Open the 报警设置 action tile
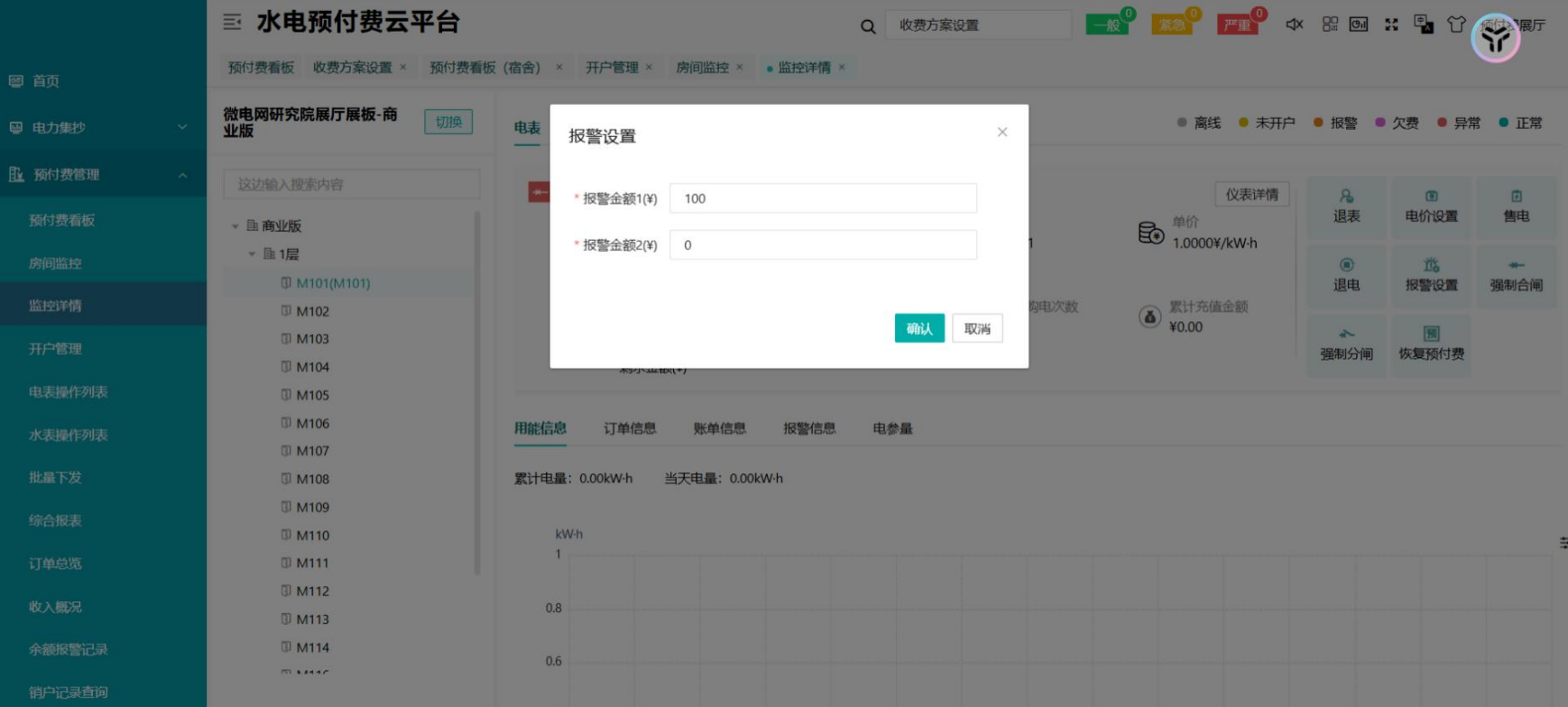 (x=1432, y=276)
